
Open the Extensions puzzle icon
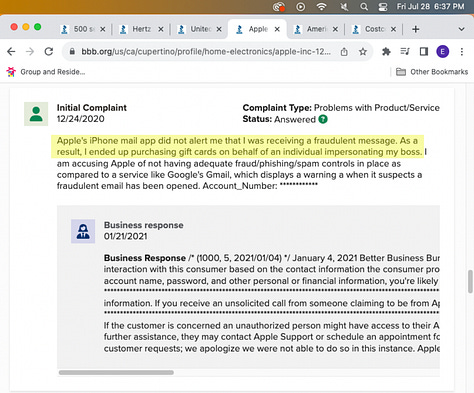point(386,52)
